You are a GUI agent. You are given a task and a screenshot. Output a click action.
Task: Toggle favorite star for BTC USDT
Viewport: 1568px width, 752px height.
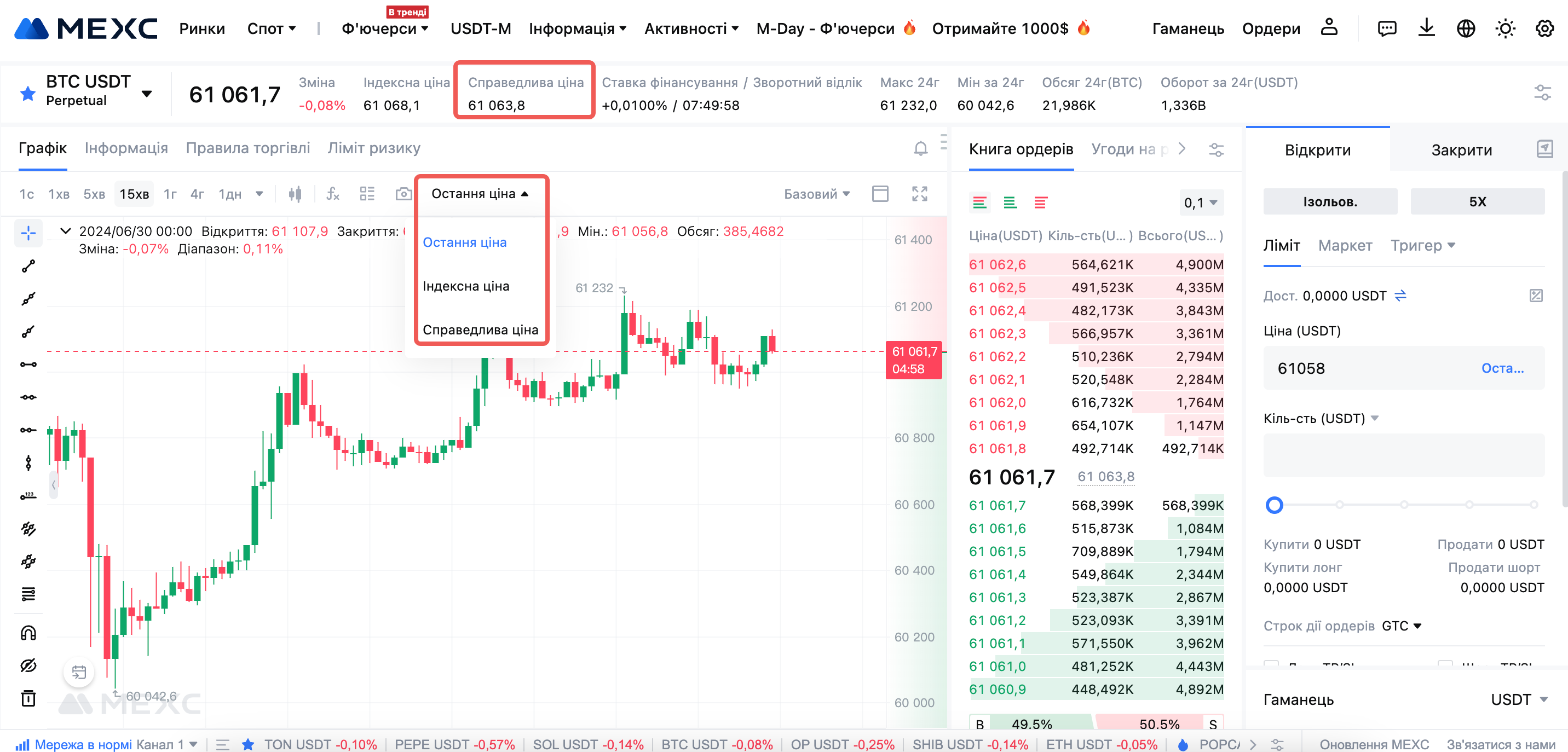pyautogui.click(x=27, y=93)
